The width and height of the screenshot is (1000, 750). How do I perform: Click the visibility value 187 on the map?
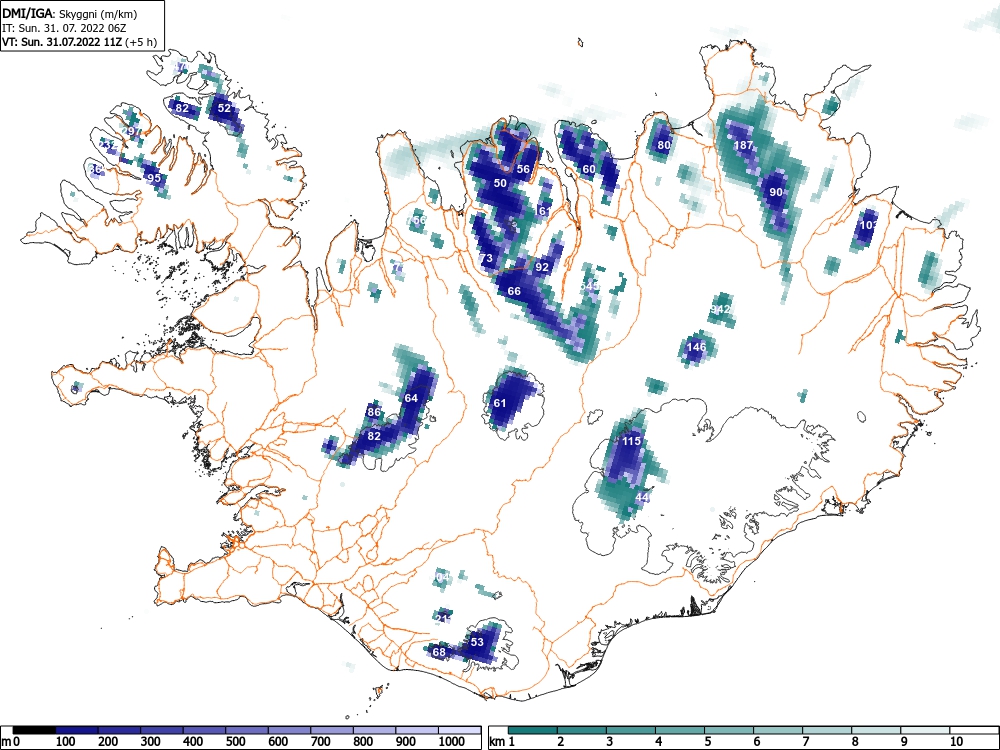(743, 145)
